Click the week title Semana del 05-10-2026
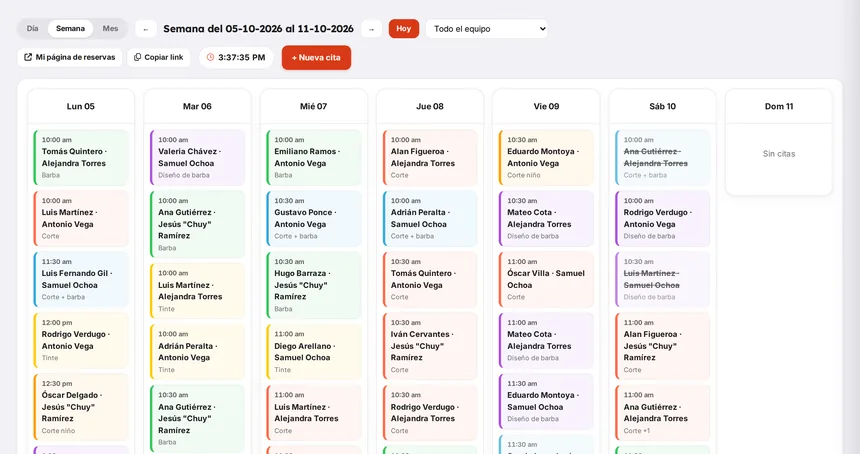The height and width of the screenshot is (454, 860). 258,29
